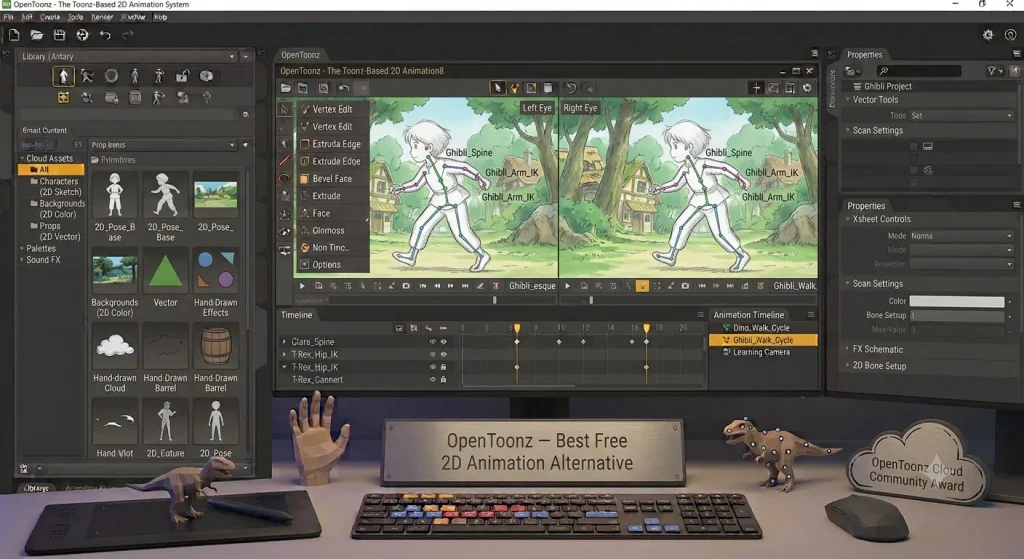Image resolution: width=1024 pixels, height=559 pixels.
Task: Open Characters (2D Sketch) folder in tree
Action: tap(59, 187)
